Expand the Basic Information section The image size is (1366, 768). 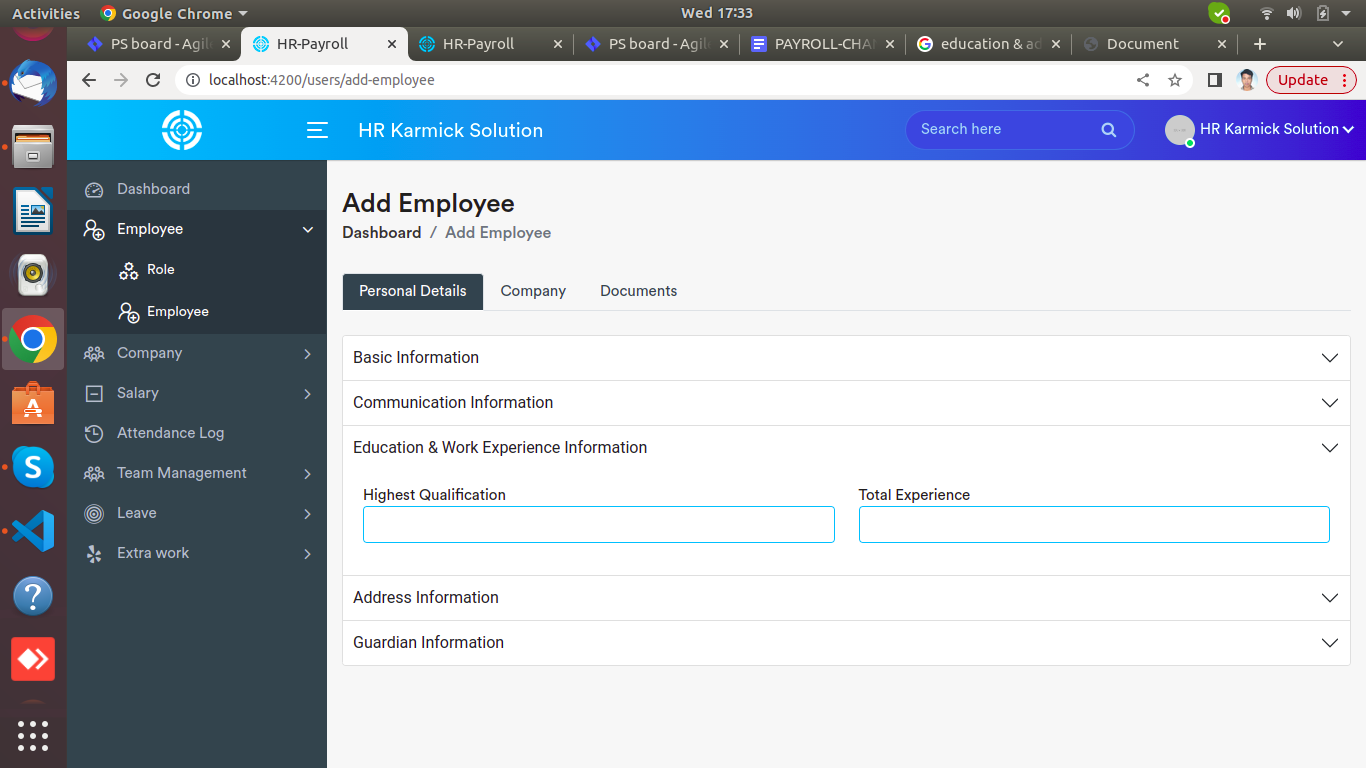[x=846, y=358]
